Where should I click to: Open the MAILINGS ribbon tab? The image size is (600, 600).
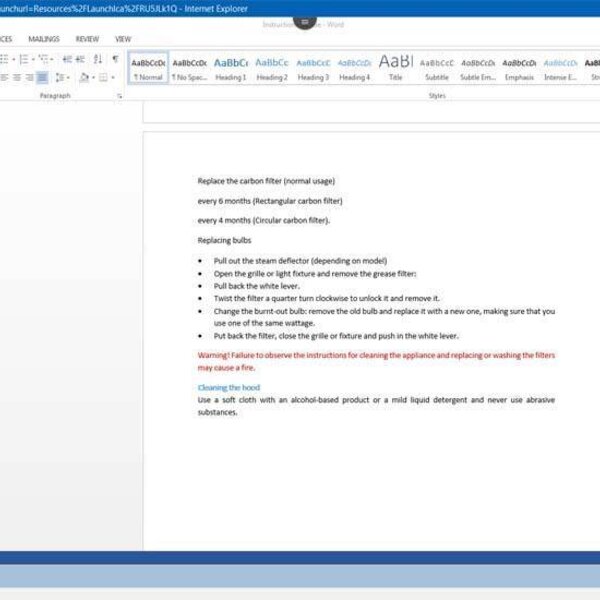point(44,39)
